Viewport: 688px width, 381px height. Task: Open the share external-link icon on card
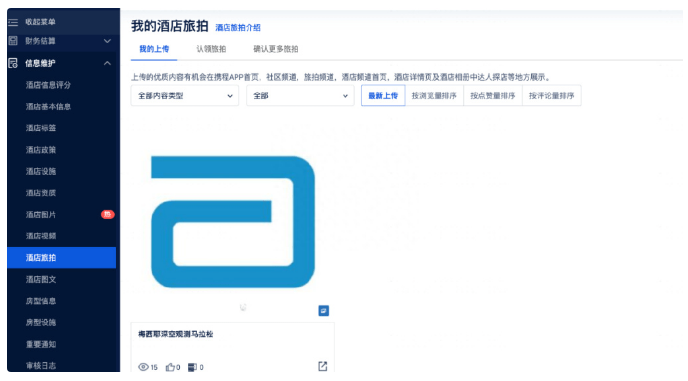322,366
